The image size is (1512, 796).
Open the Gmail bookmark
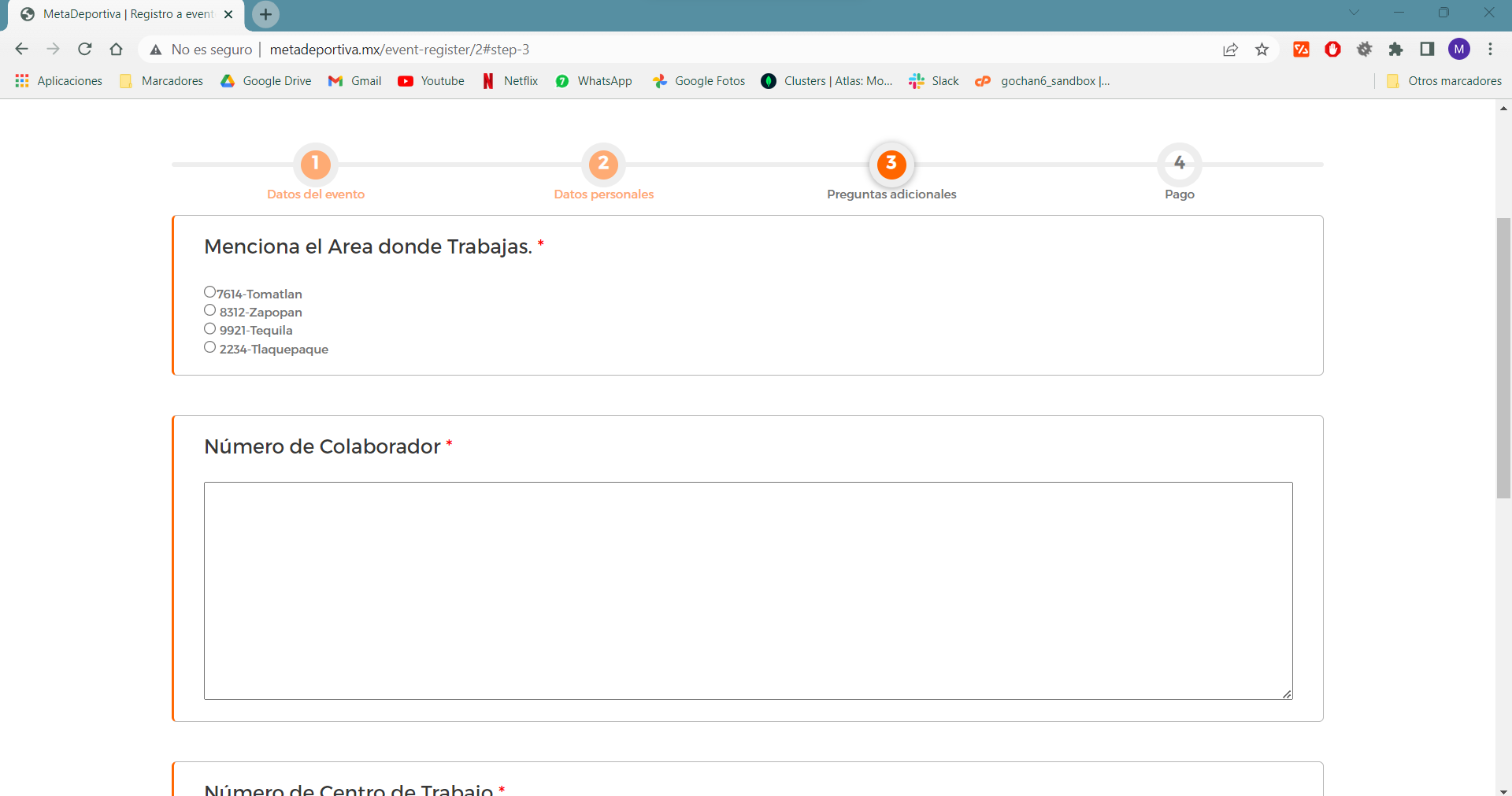coord(355,81)
